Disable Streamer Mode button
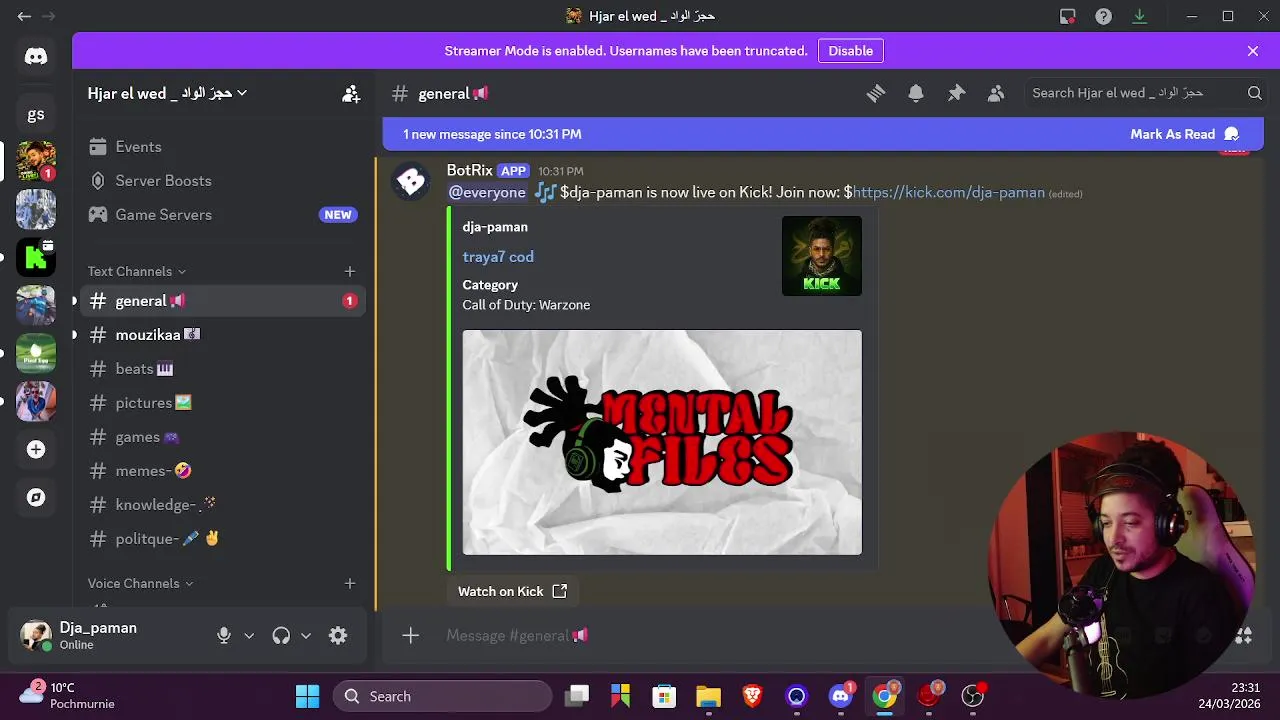Image resolution: width=1280 pixels, height=720 pixels. click(851, 51)
